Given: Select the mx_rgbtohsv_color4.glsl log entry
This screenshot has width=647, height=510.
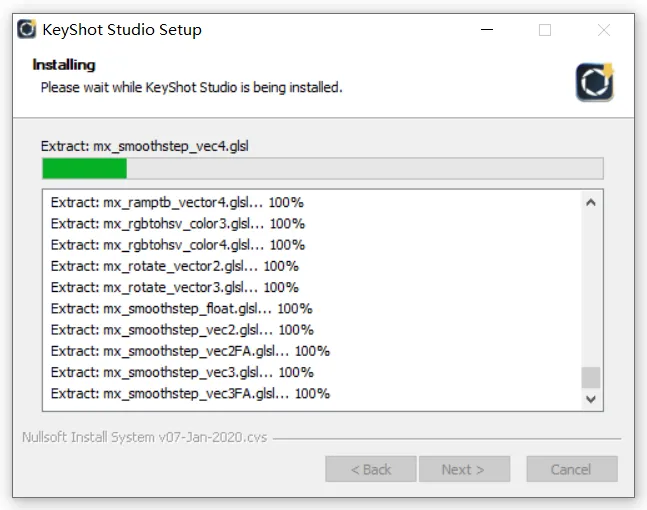Looking at the screenshot, I should click(177, 244).
